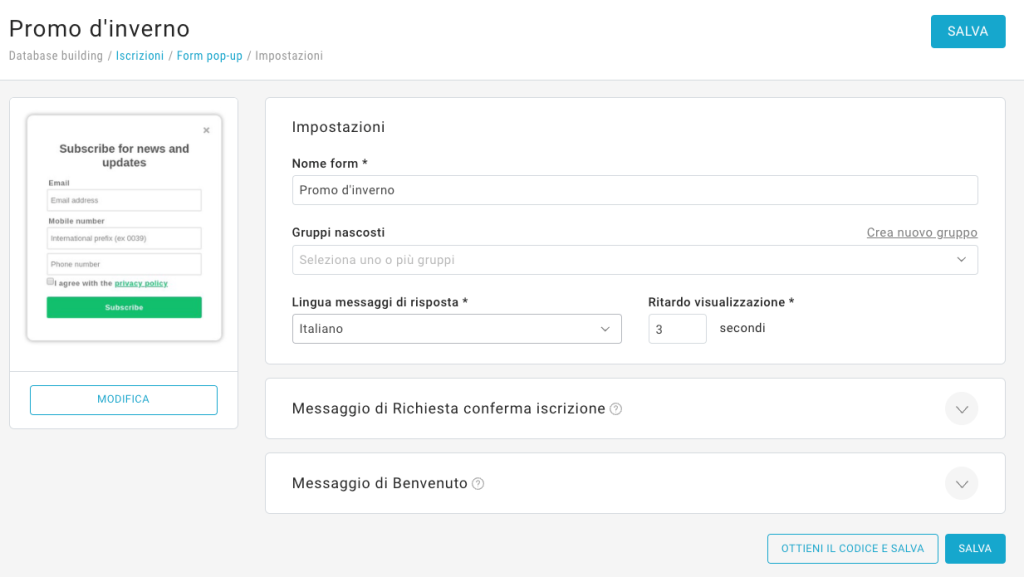
Task: Expand Messaggio di Richiesta conferma iscrizione section
Action: tap(960, 409)
